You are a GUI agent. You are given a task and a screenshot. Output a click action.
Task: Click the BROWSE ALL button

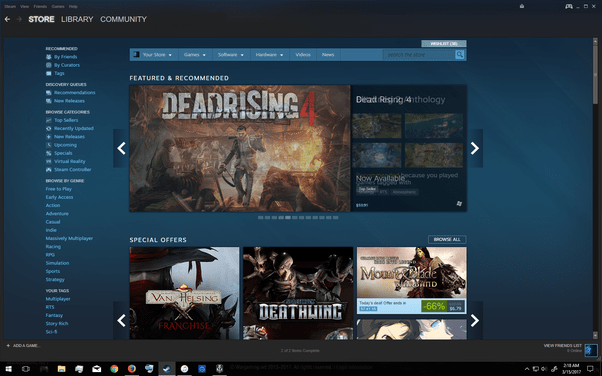447,239
